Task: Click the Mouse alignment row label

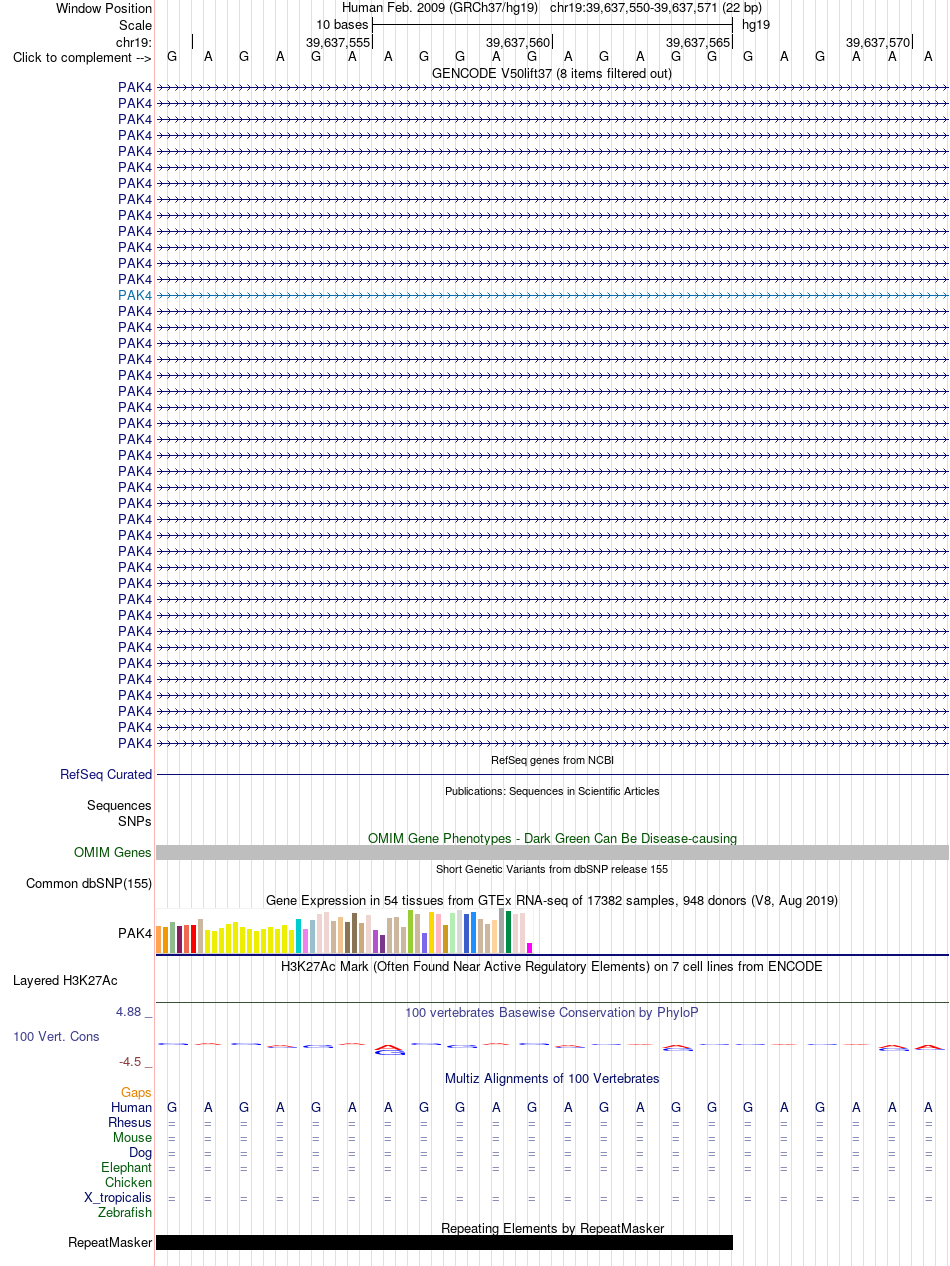Action: click(133, 1137)
